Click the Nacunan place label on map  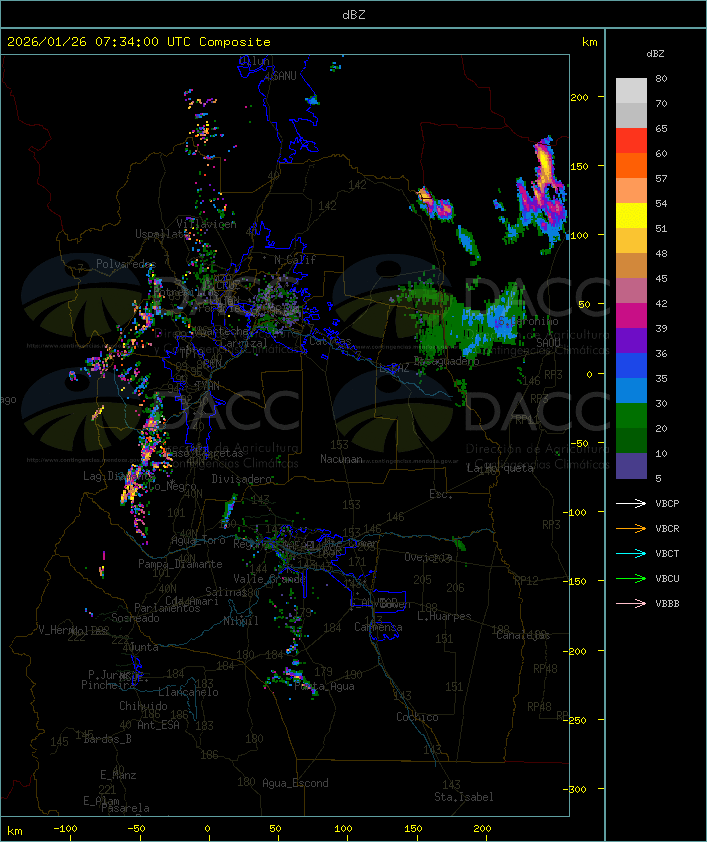click(341, 459)
